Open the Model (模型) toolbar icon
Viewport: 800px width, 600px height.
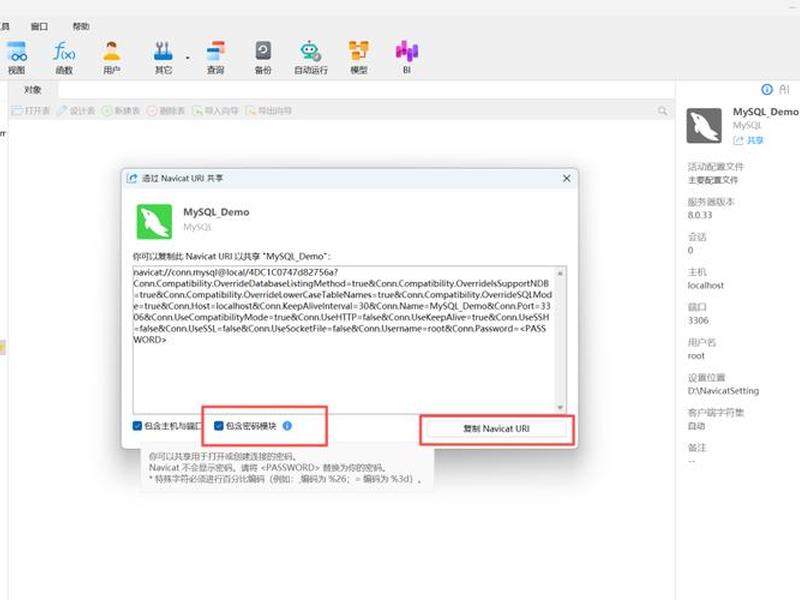click(359, 57)
